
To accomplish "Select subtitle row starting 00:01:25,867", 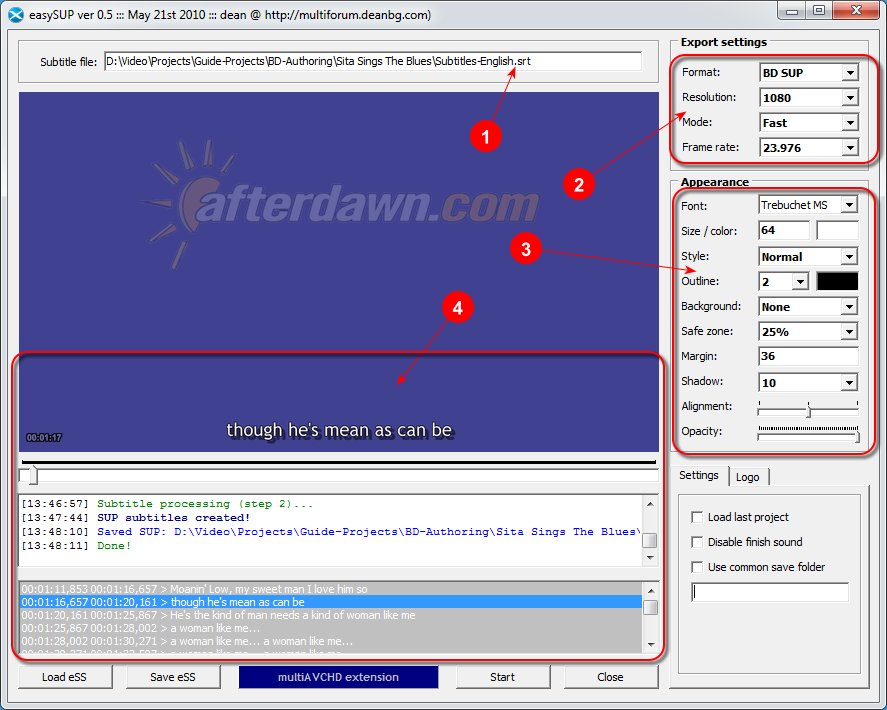I will click(331, 628).
